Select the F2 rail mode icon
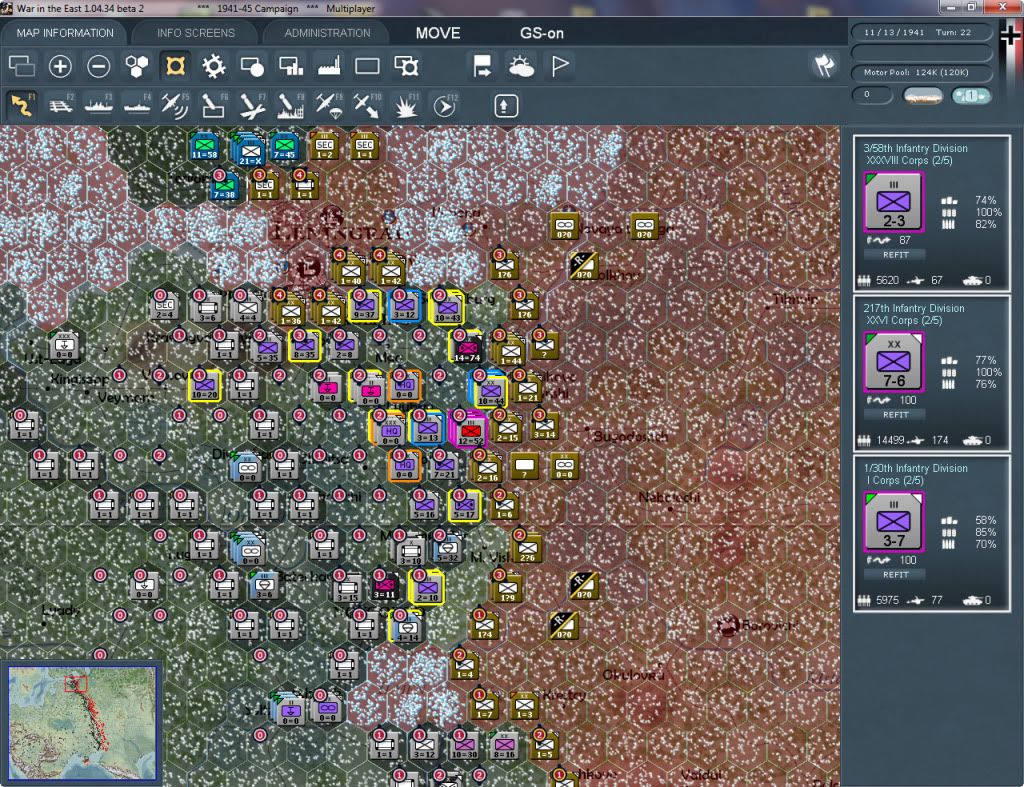This screenshot has height=787, width=1024. (60, 105)
